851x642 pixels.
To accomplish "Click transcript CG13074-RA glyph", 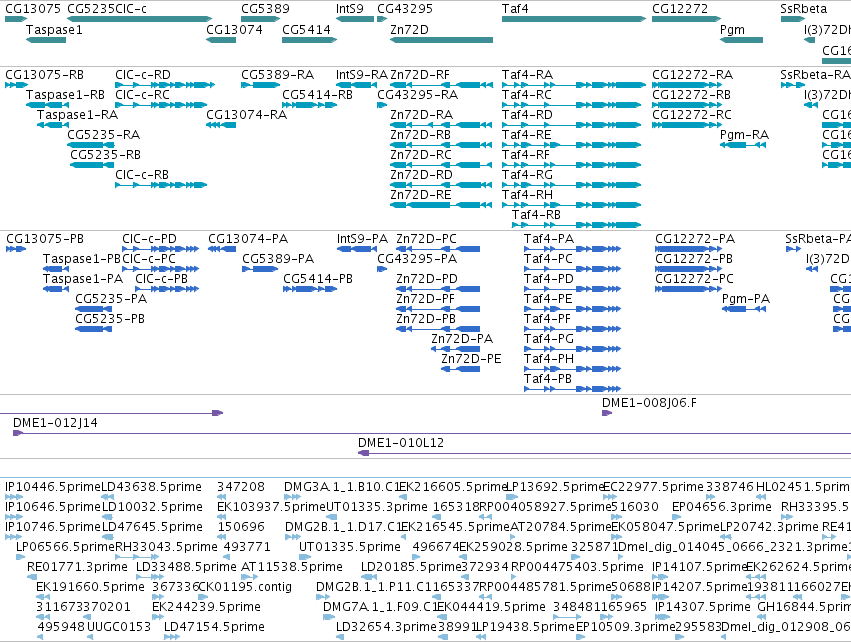I will point(221,125).
